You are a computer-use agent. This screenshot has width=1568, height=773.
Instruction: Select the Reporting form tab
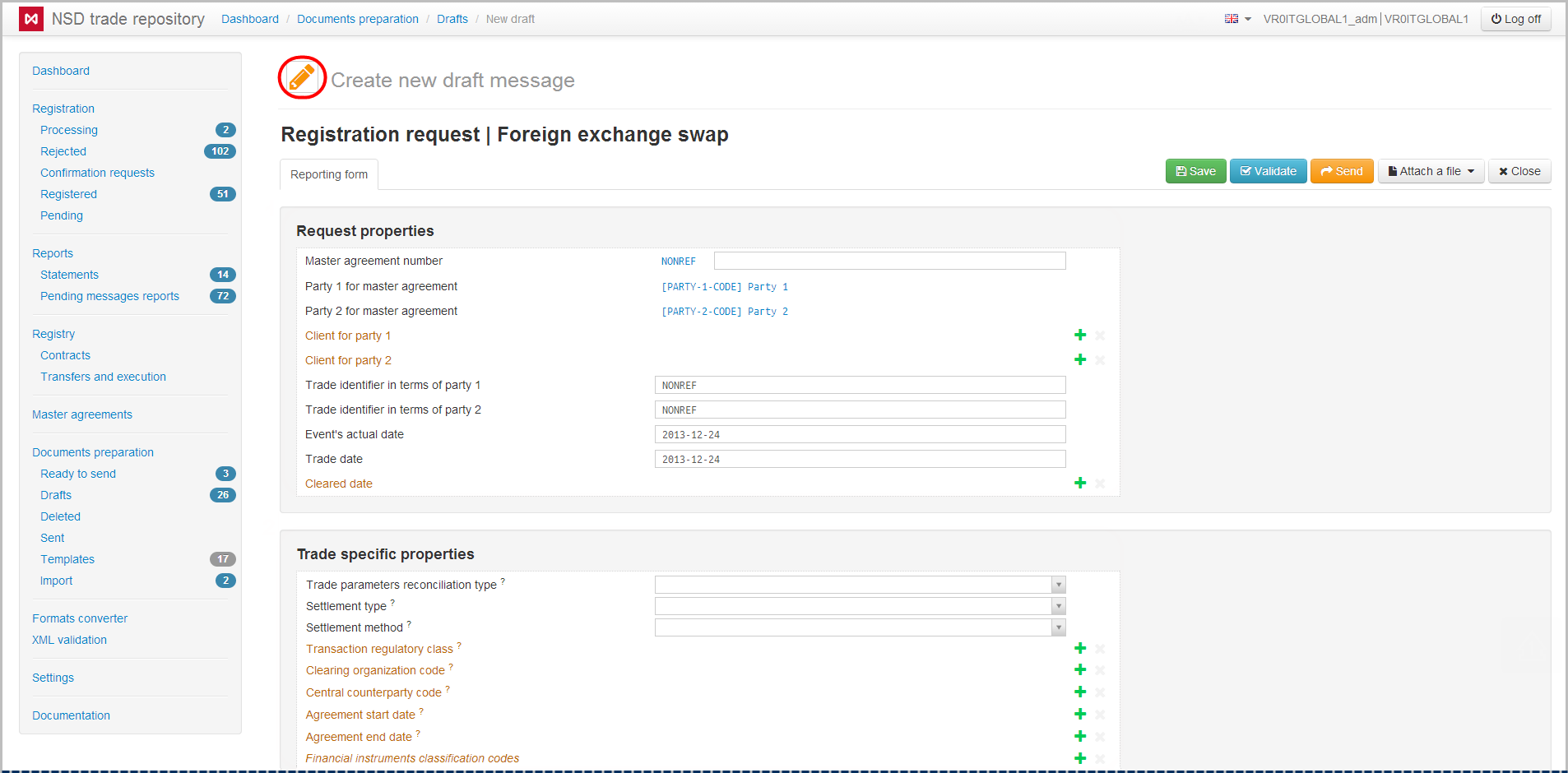(x=329, y=174)
